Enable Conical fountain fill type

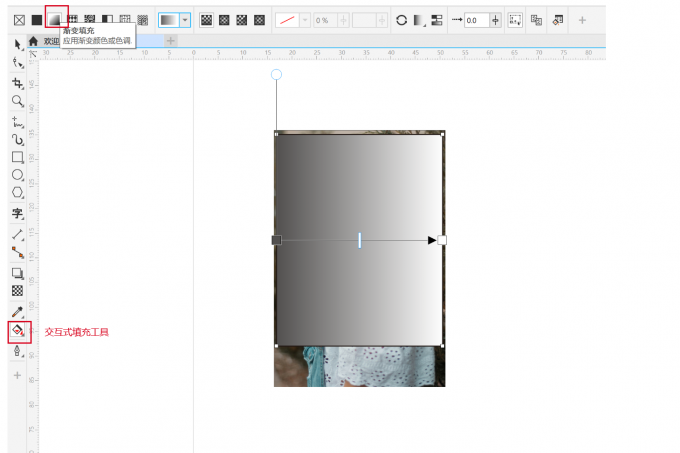[x=242, y=20]
